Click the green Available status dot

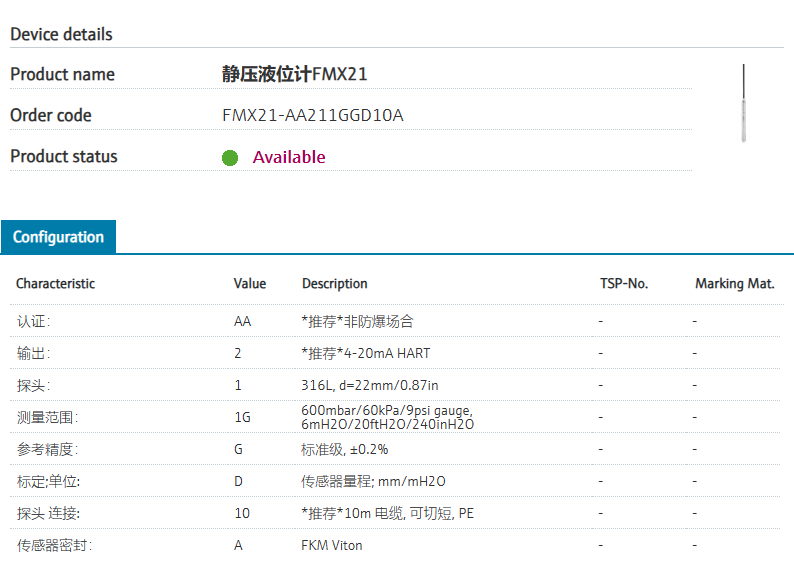230,158
